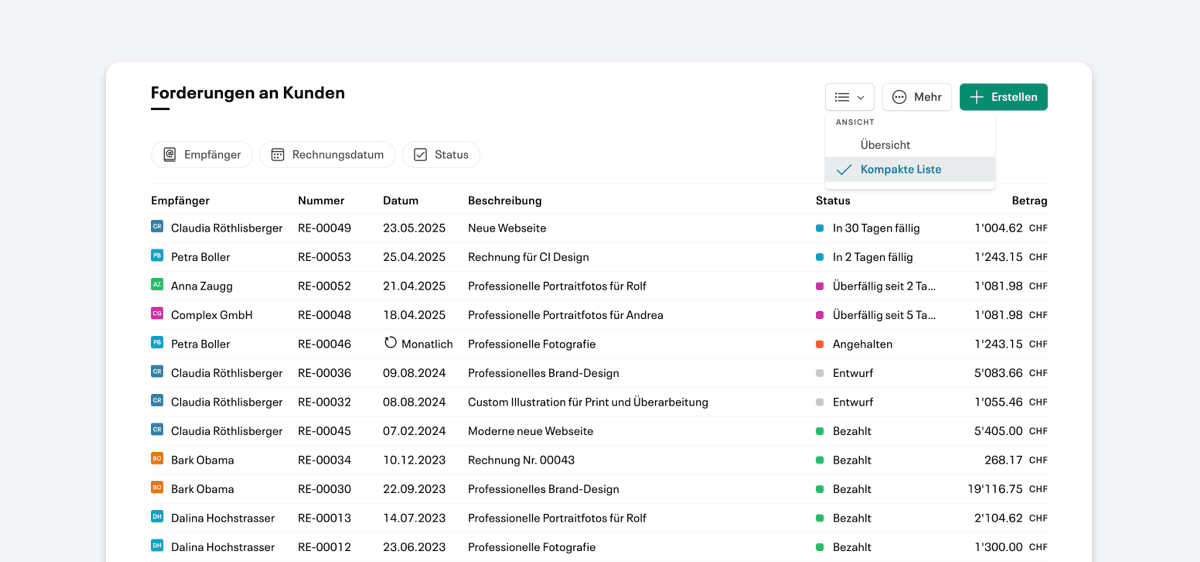Click the three-dots icon in Mehr button
The height and width of the screenshot is (562, 1200).
click(899, 97)
